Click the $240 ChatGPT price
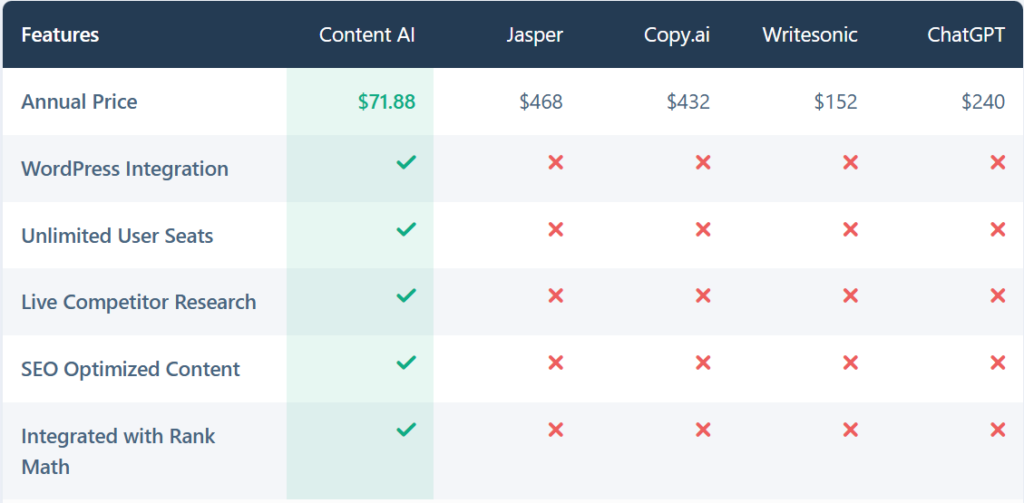The height and width of the screenshot is (503, 1024). (984, 102)
